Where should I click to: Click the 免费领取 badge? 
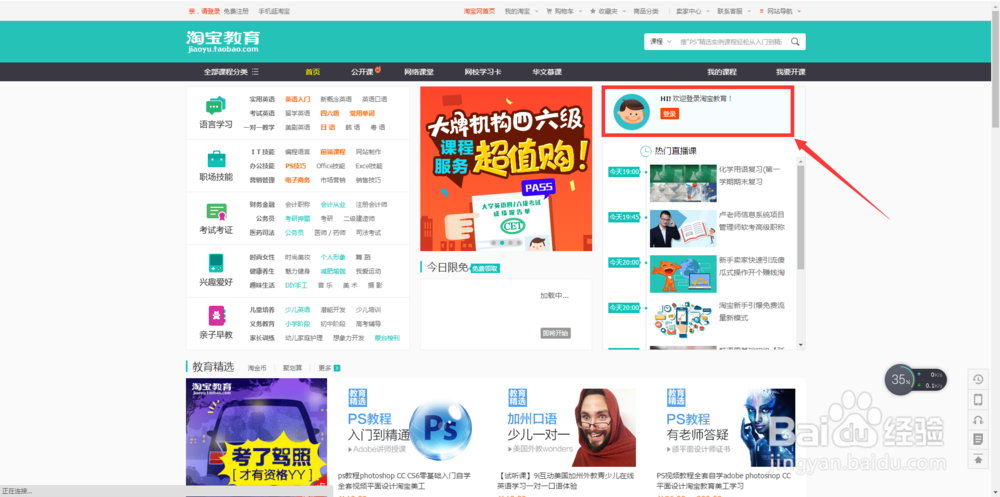[x=485, y=269]
